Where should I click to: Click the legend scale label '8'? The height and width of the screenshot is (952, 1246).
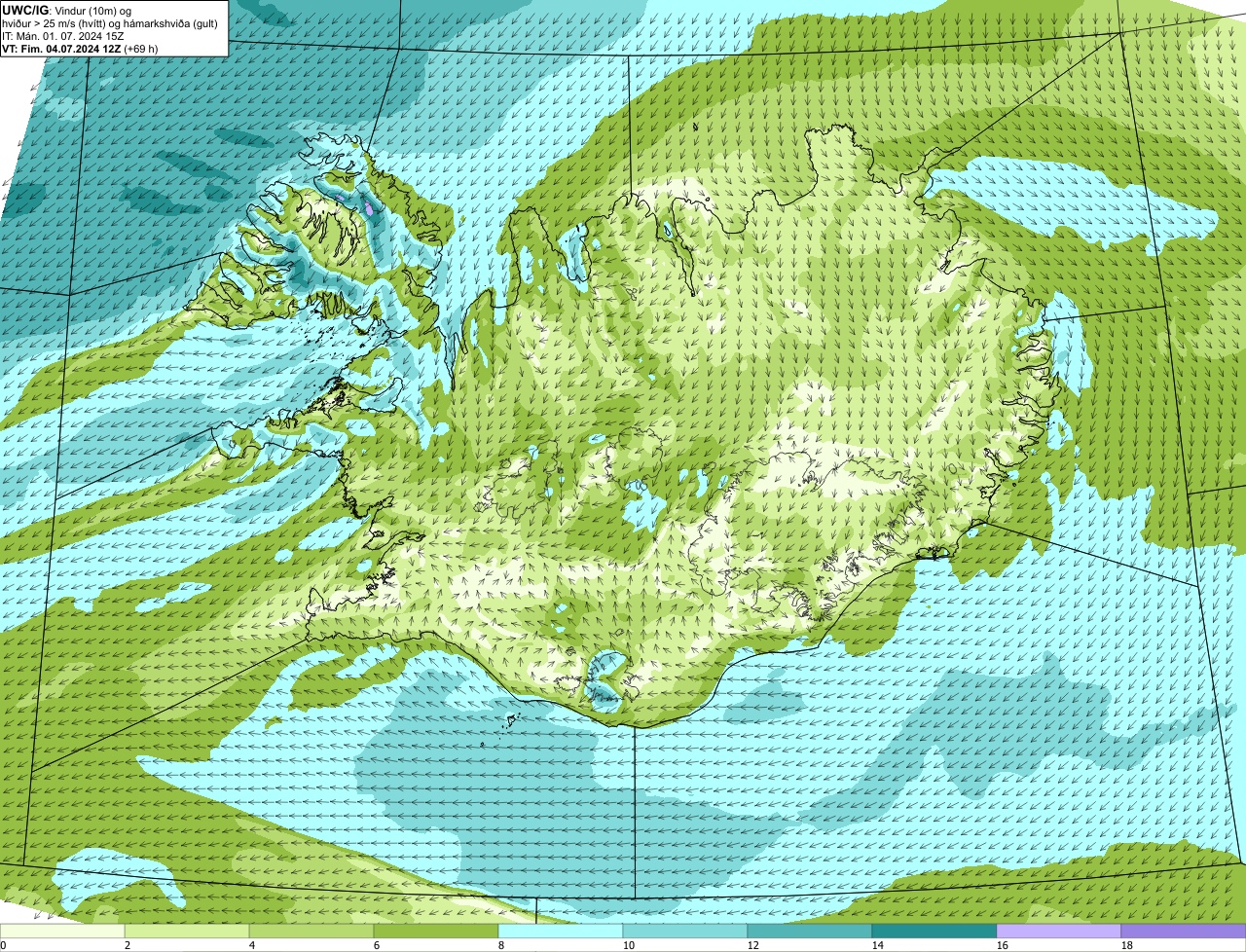tap(501, 945)
